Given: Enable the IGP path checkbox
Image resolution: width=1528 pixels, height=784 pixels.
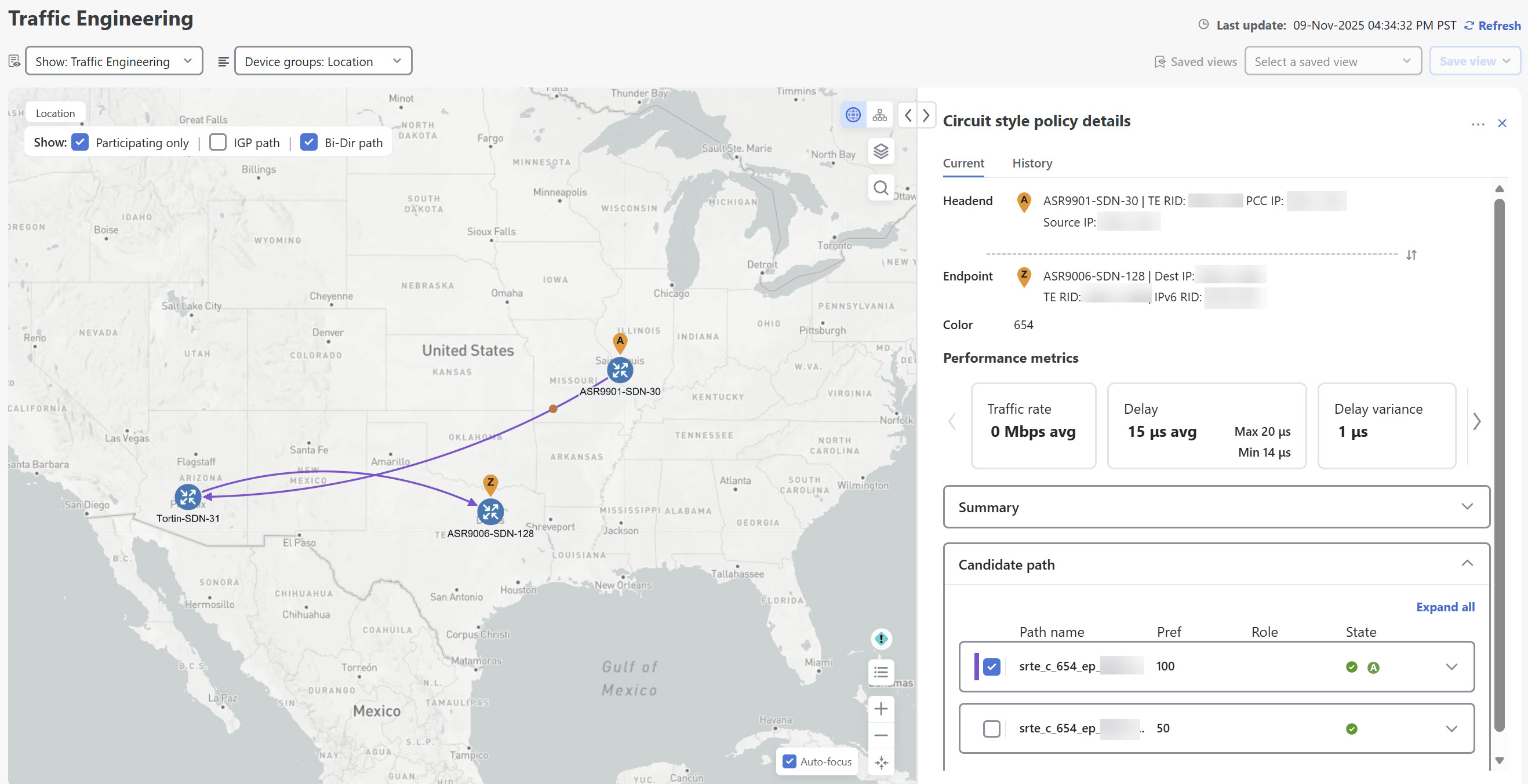Looking at the screenshot, I should (x=219, y=143).
